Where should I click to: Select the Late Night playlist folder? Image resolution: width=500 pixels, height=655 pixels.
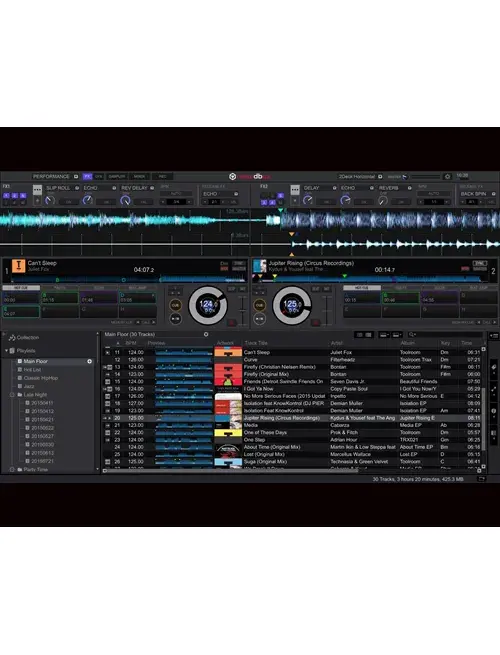[x=35, y=394]
